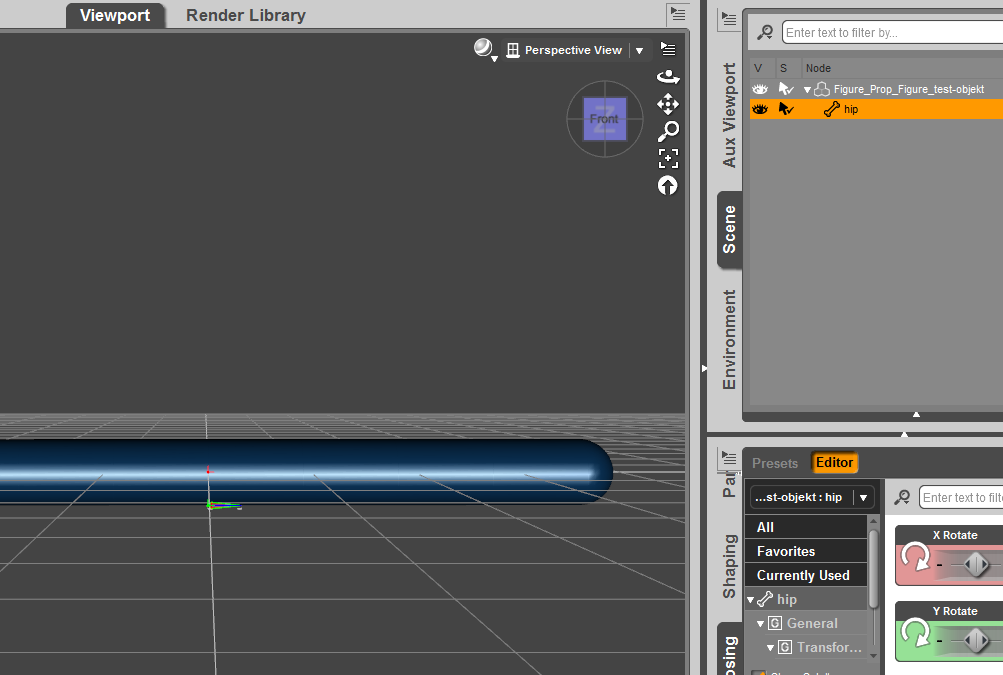Click the green transform gizmo at origin
The height and width of the screenshot is (675, 1003).
(223, 505)
